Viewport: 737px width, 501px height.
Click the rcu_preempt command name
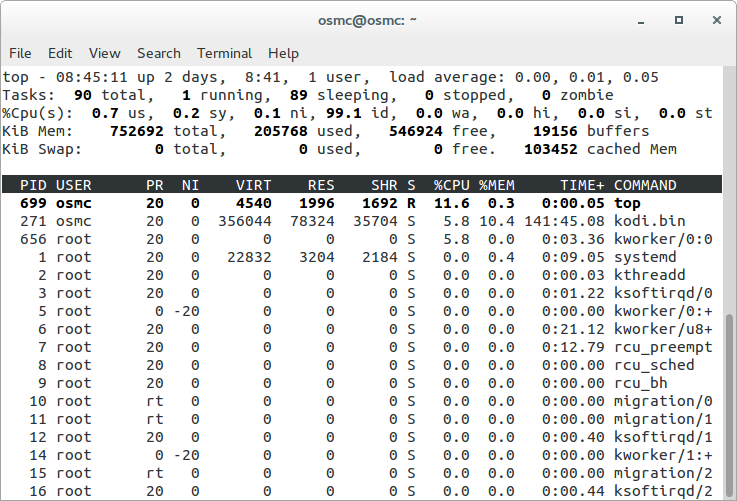tap(663, 347)
